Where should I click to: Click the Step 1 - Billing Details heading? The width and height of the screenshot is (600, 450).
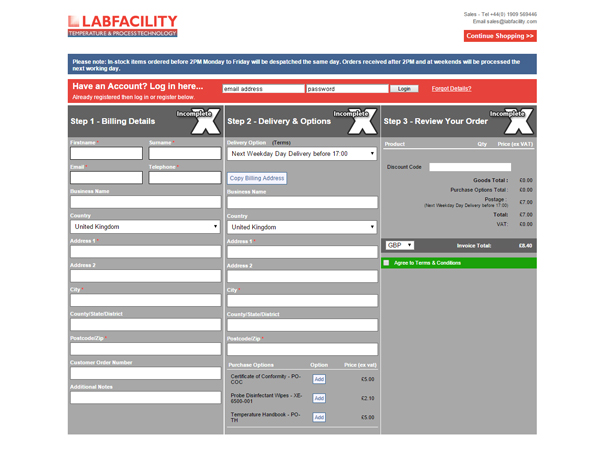(x=113, y=121)
